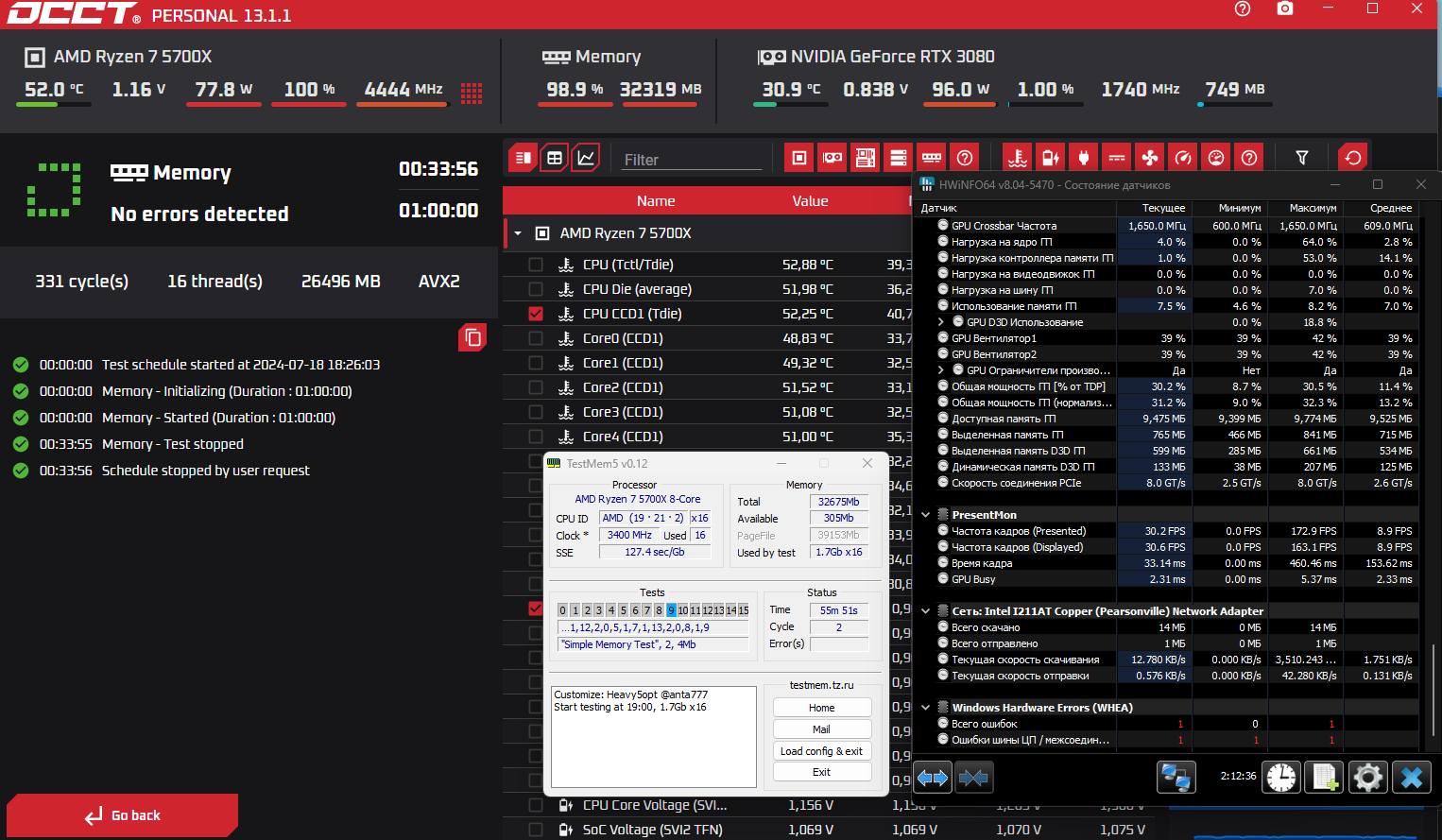The width and height of the screenshot is (1442, 840).
Task: Go back from OCCT test results
Action: click(x=122, y=815)
